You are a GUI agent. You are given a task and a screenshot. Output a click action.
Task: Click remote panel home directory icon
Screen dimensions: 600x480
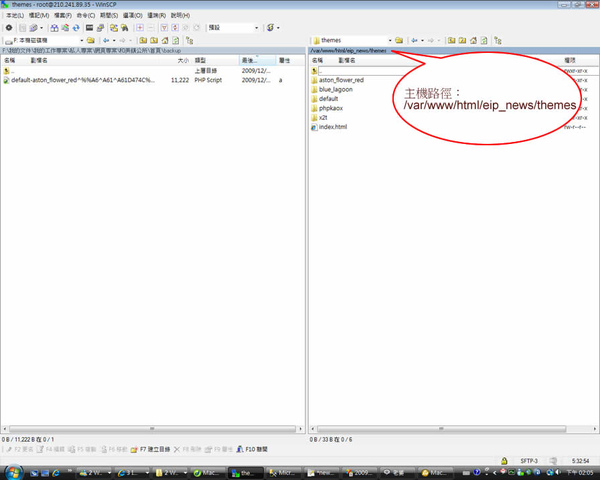(473, 40)
